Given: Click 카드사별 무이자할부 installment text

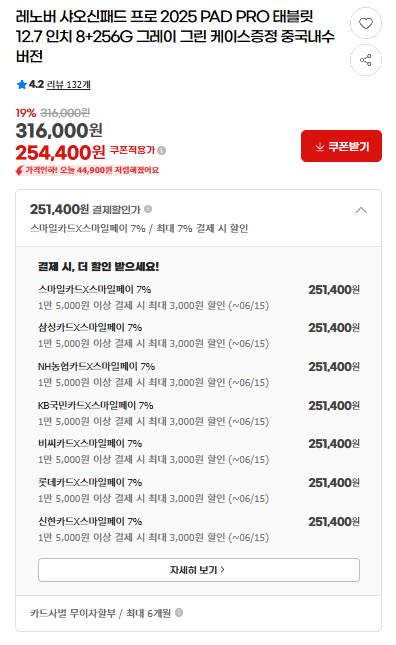Looking at the screenshot, I should (73, 613).
